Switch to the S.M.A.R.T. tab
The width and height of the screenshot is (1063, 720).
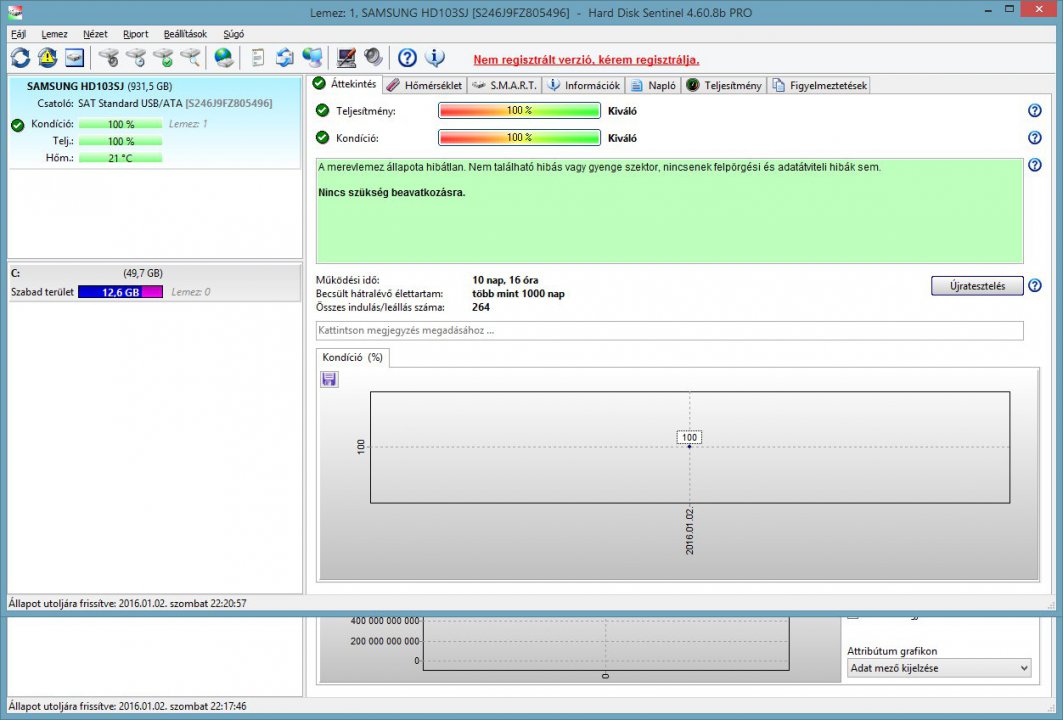[x=505, y=85]
